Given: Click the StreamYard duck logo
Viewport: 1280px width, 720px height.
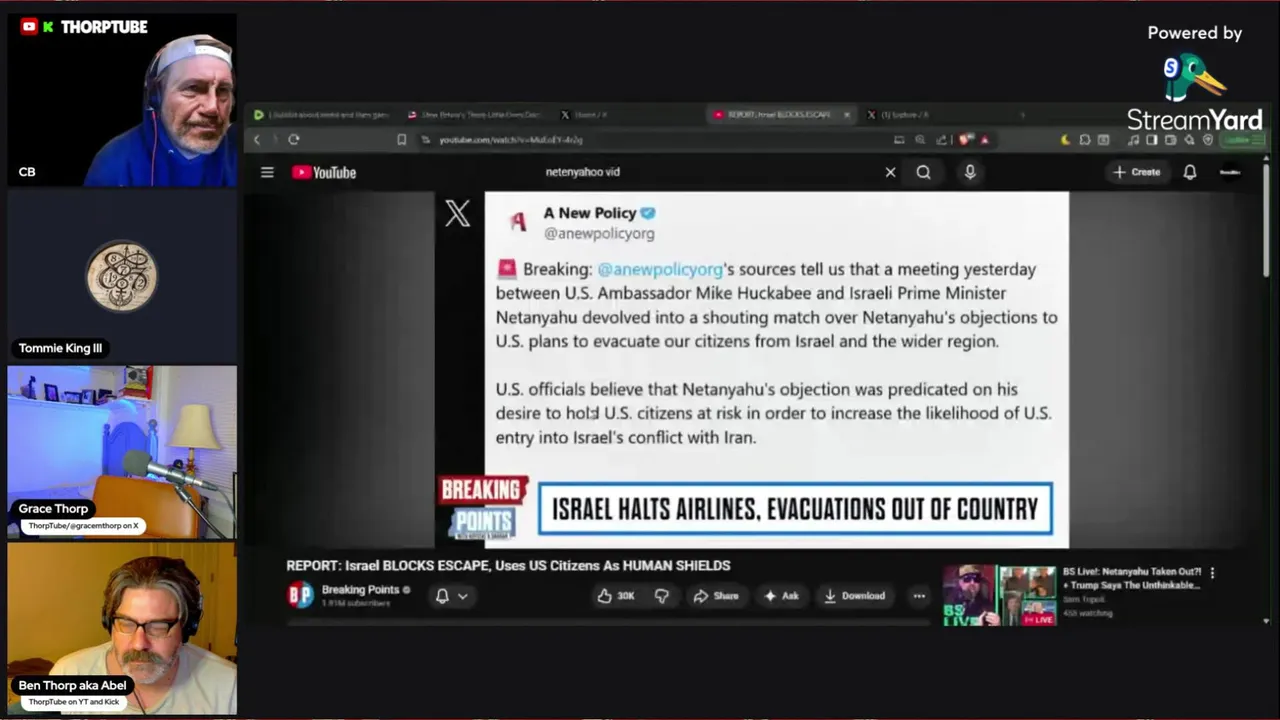Looking at the screenshot, I should pos(1193,77).
